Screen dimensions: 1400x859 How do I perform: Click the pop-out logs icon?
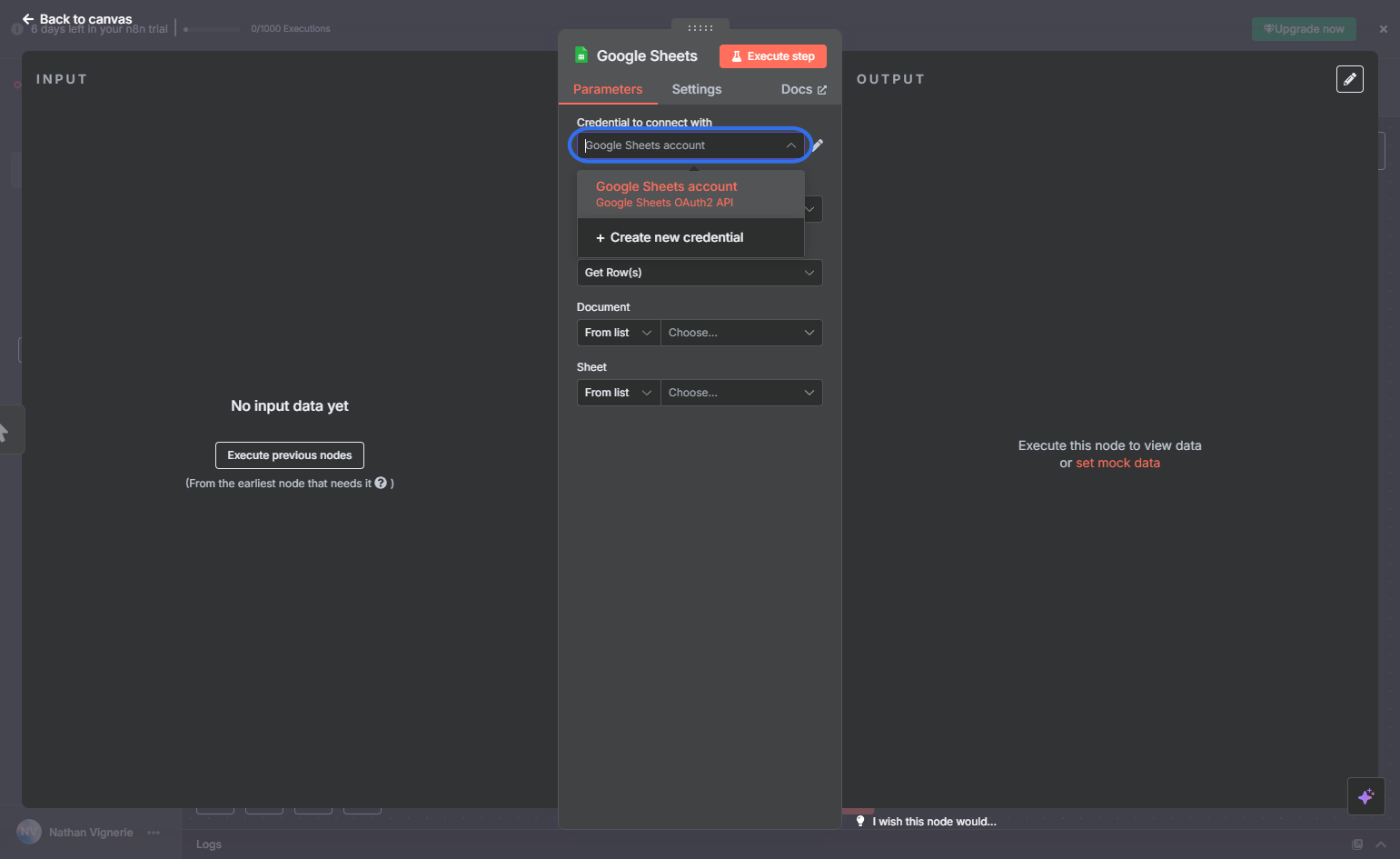(1357, 844)
